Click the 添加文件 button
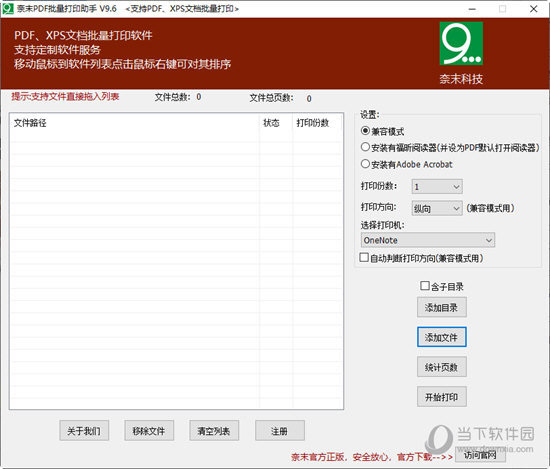The height and width of the screenshot is (469, 550). (442, 337)
